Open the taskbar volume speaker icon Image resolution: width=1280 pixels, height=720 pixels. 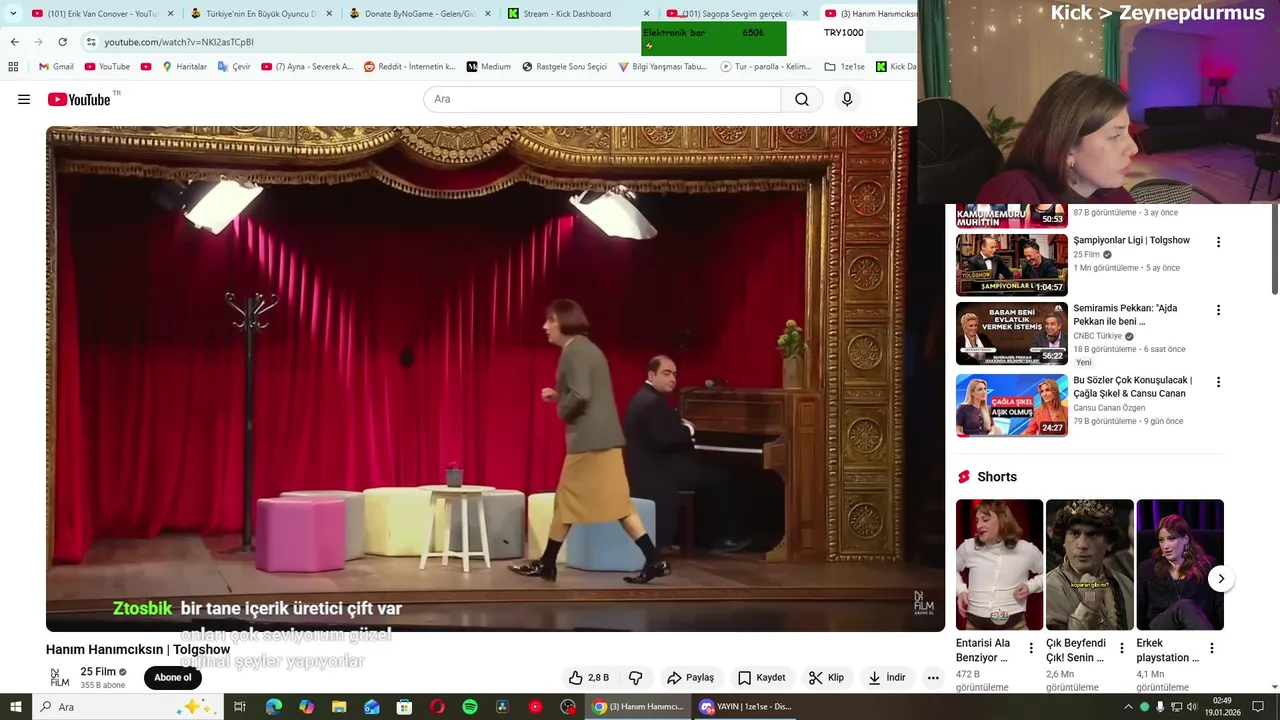click(x=1192, y=707)
